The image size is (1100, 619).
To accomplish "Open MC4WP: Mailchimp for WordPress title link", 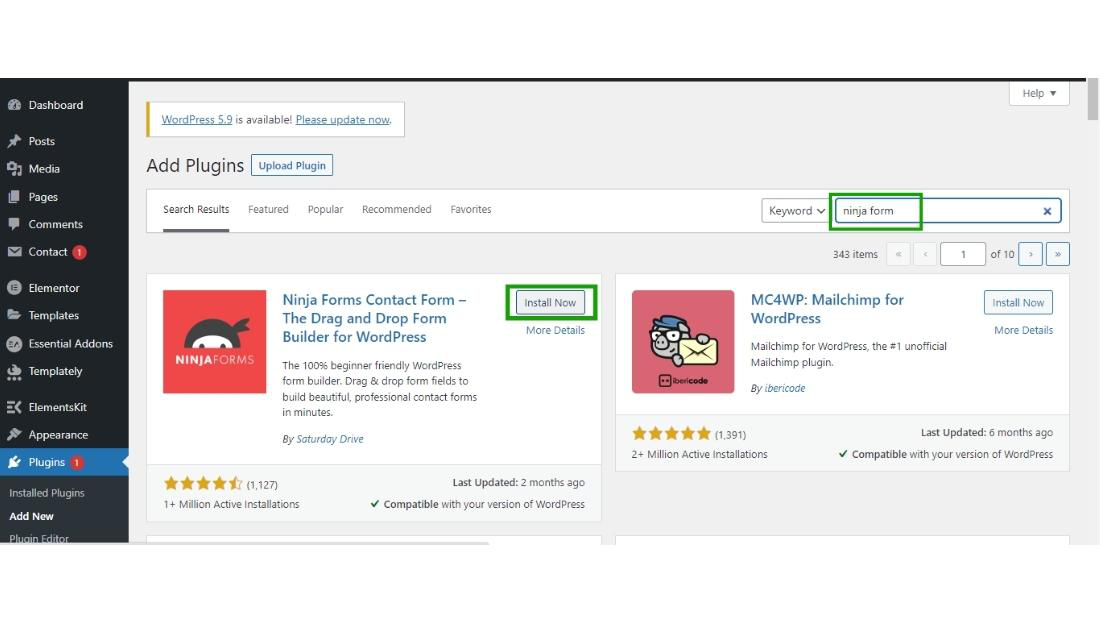I will [827, 309].
